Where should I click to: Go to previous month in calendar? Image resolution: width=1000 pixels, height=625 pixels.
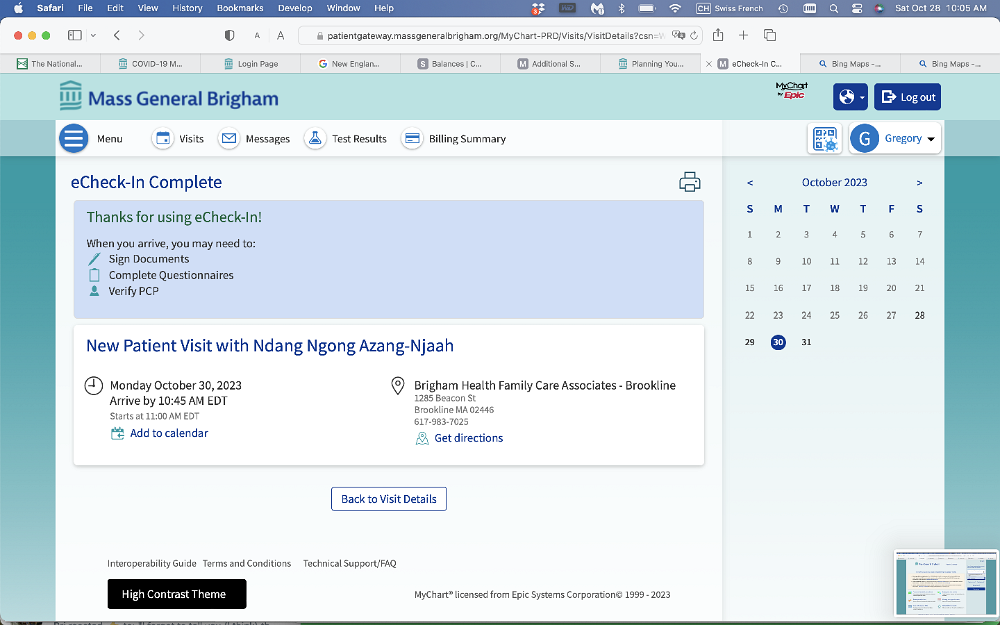click(750, 183)
